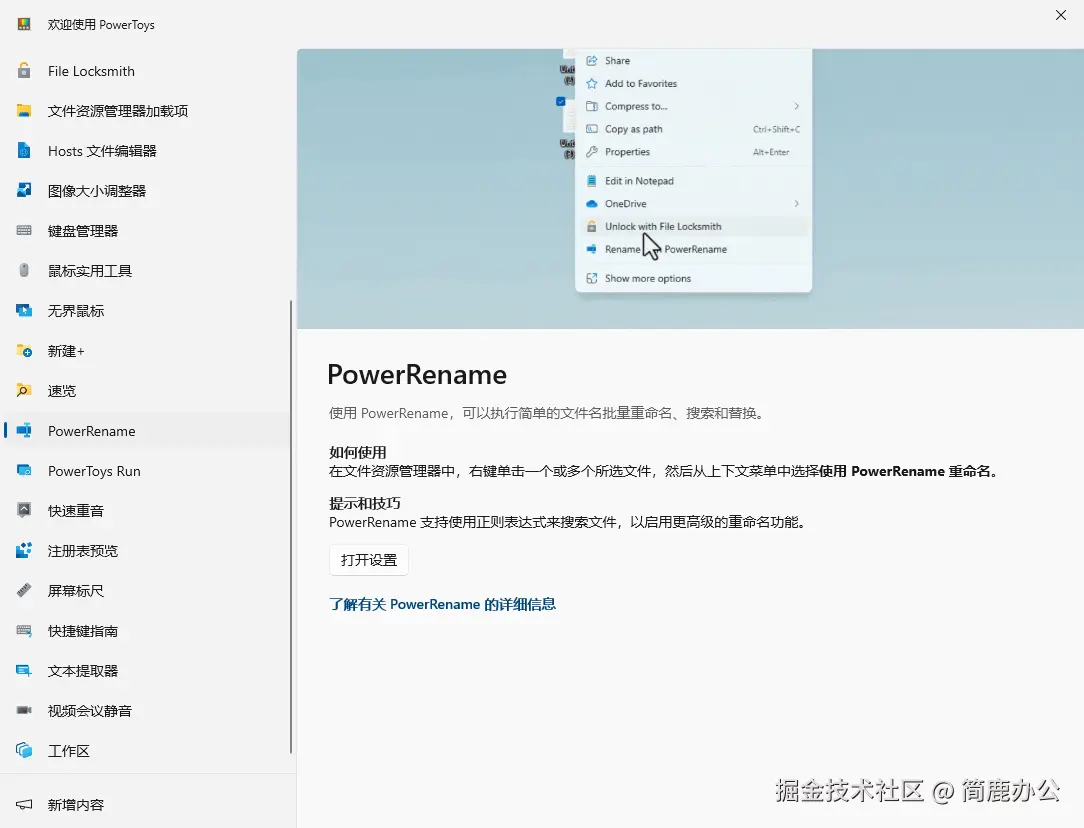Click the 欢迎使用 PowerToys window title

tap(101, 25)
